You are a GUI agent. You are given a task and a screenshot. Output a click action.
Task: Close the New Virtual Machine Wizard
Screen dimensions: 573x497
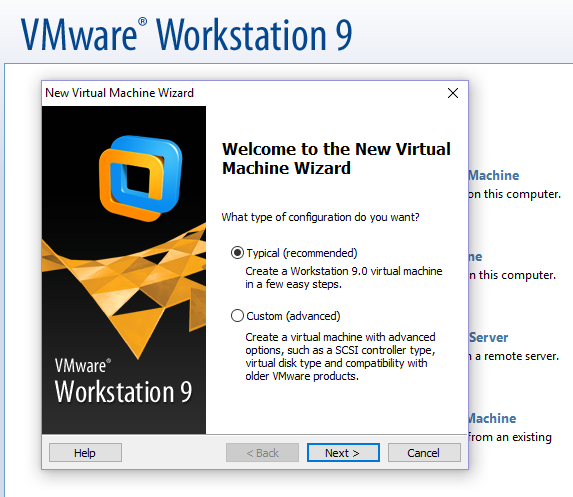pos(453,93)
